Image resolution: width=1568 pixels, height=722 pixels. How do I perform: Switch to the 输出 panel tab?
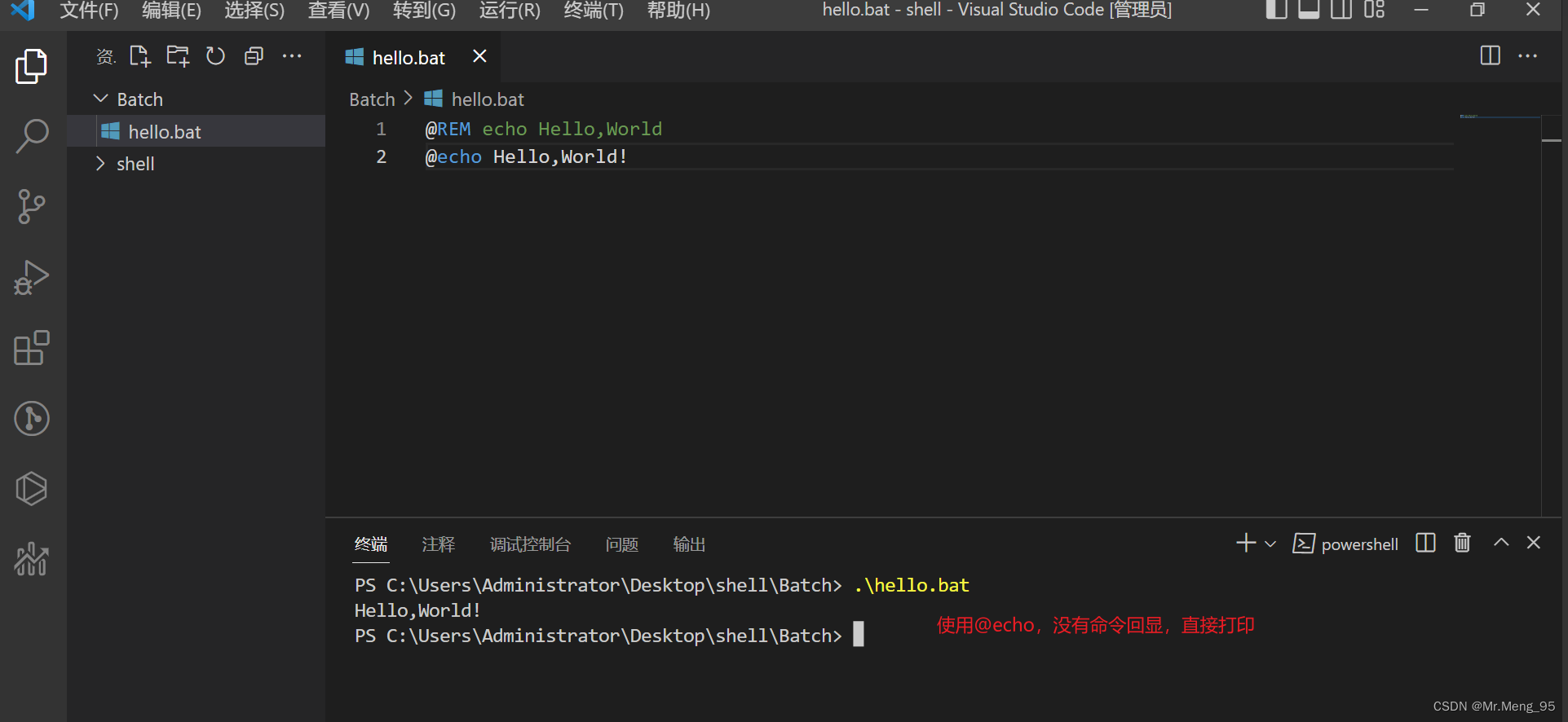689,544
